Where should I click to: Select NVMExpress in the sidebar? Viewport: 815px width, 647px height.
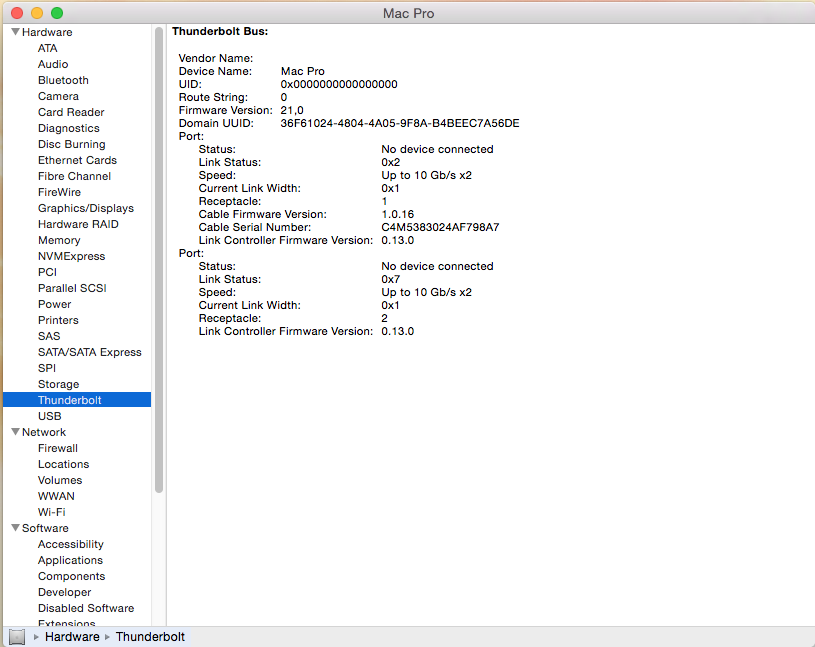[x=72, y=256]
